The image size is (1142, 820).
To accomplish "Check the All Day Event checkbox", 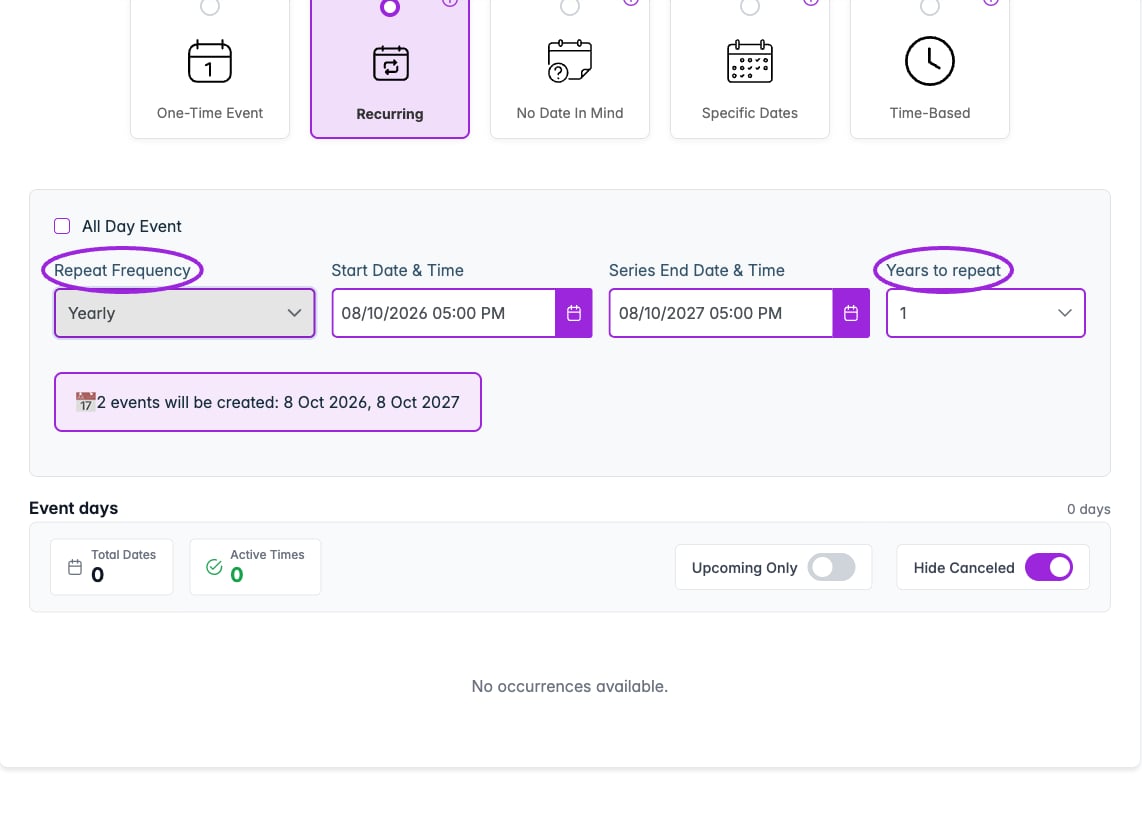I will coord(62,226).
